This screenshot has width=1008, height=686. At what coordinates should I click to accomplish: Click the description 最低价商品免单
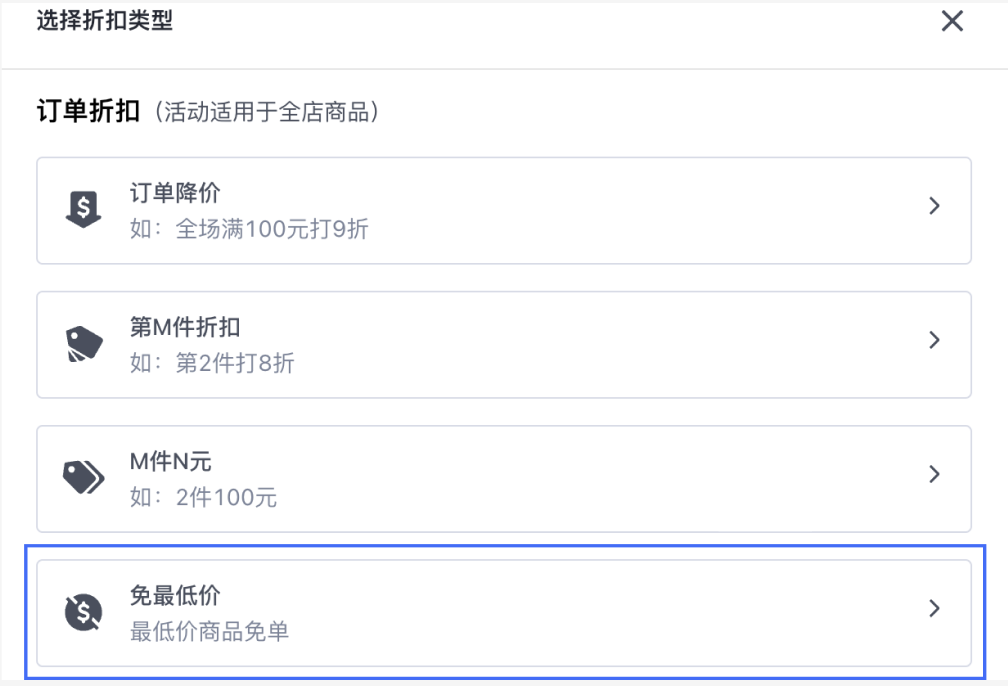210,631
